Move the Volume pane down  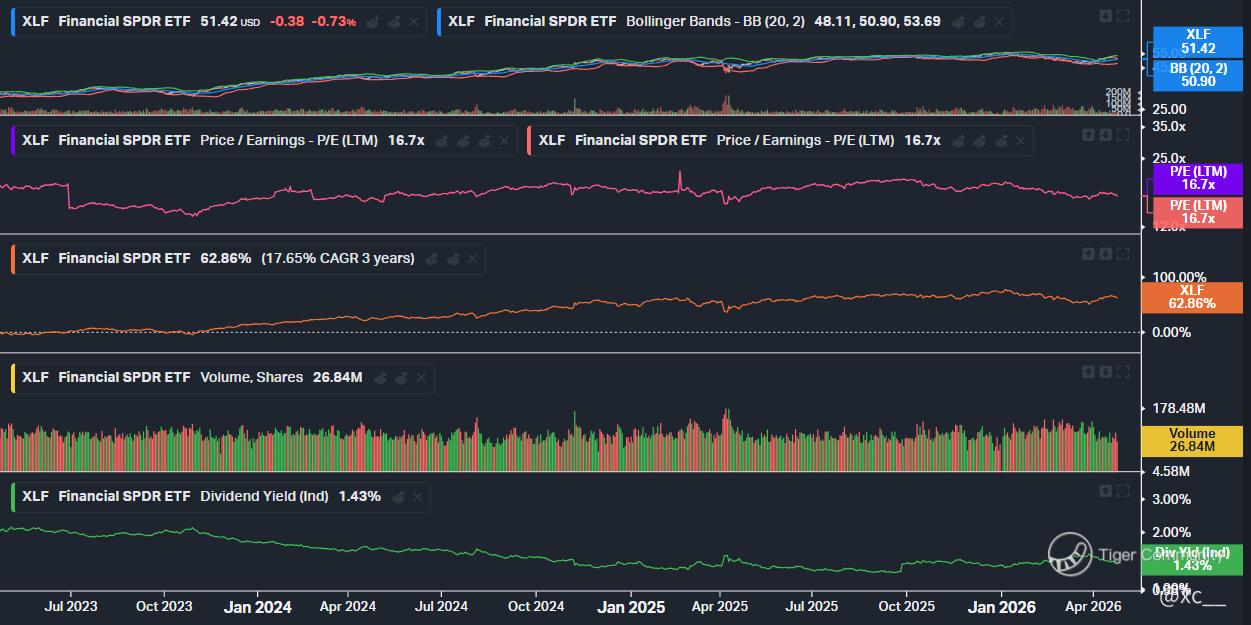1106,372
